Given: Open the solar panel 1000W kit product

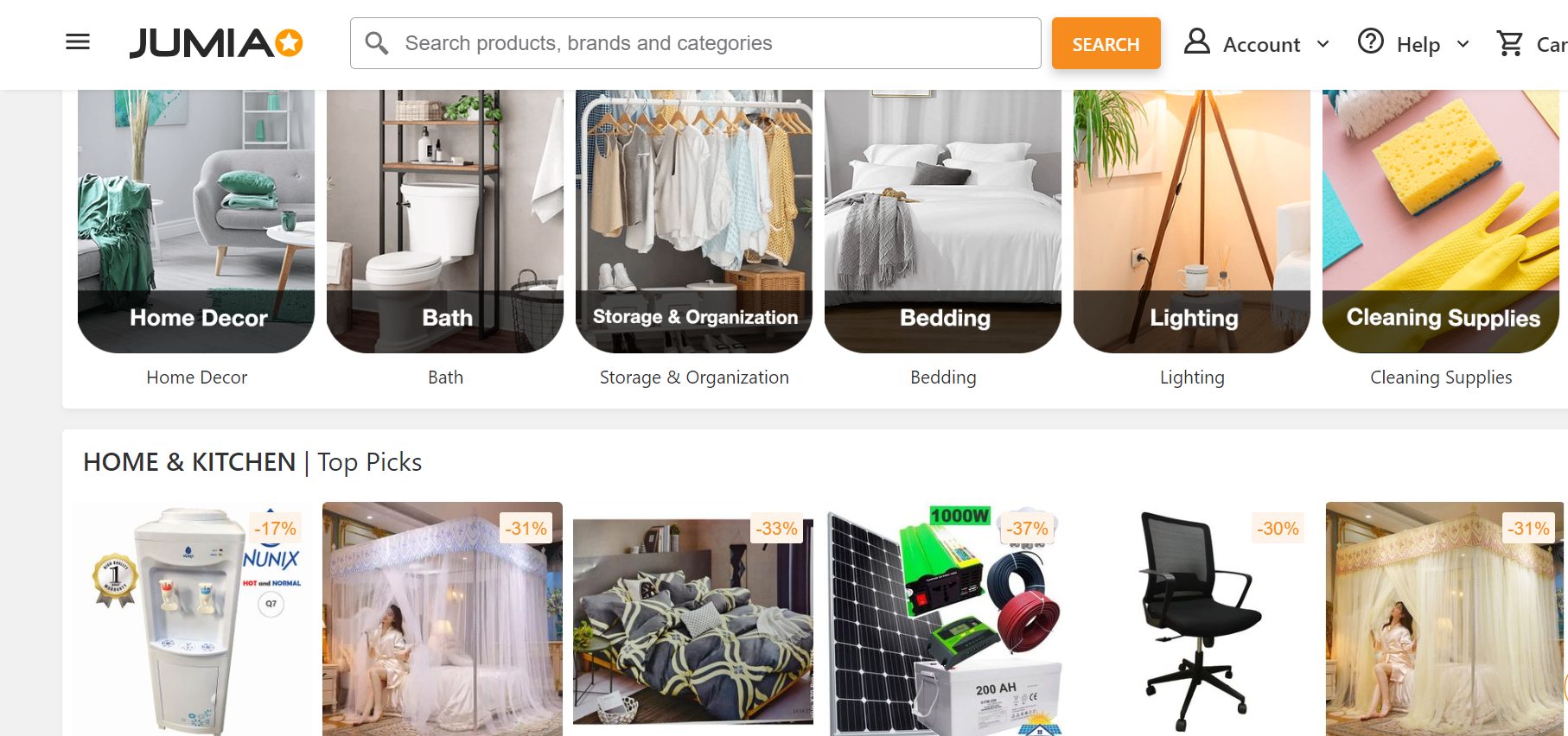Looking at the screenshot, I should click(x=943, y=619).
